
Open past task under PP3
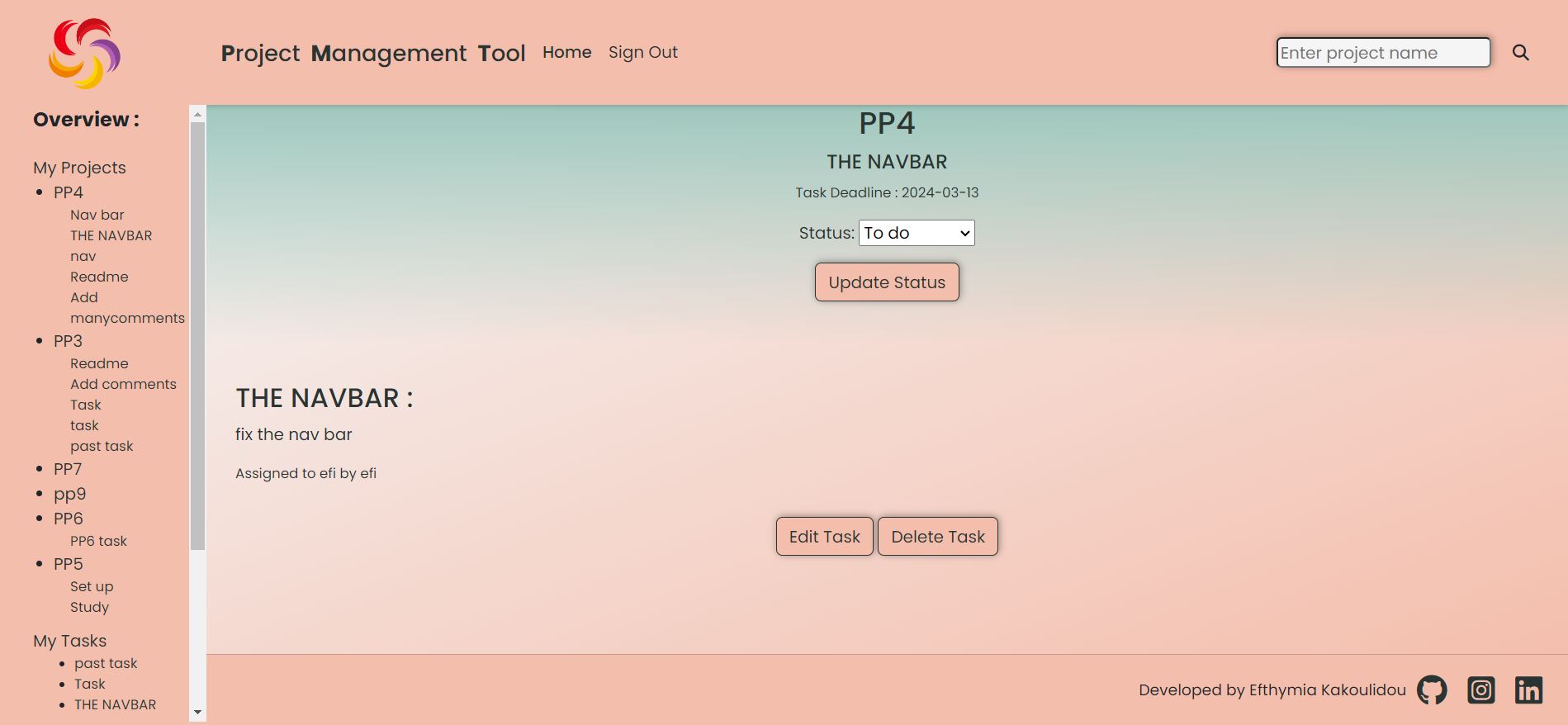coord(102,446)
